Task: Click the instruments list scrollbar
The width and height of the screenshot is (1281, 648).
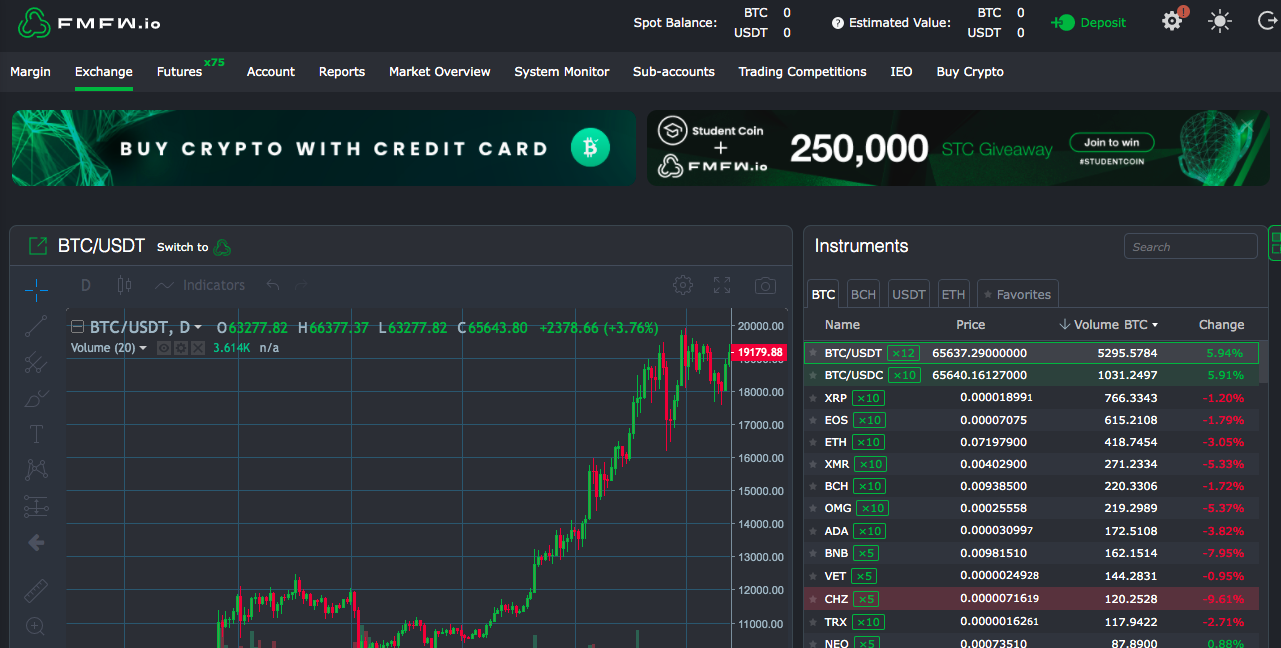Action: (1264, 360)
